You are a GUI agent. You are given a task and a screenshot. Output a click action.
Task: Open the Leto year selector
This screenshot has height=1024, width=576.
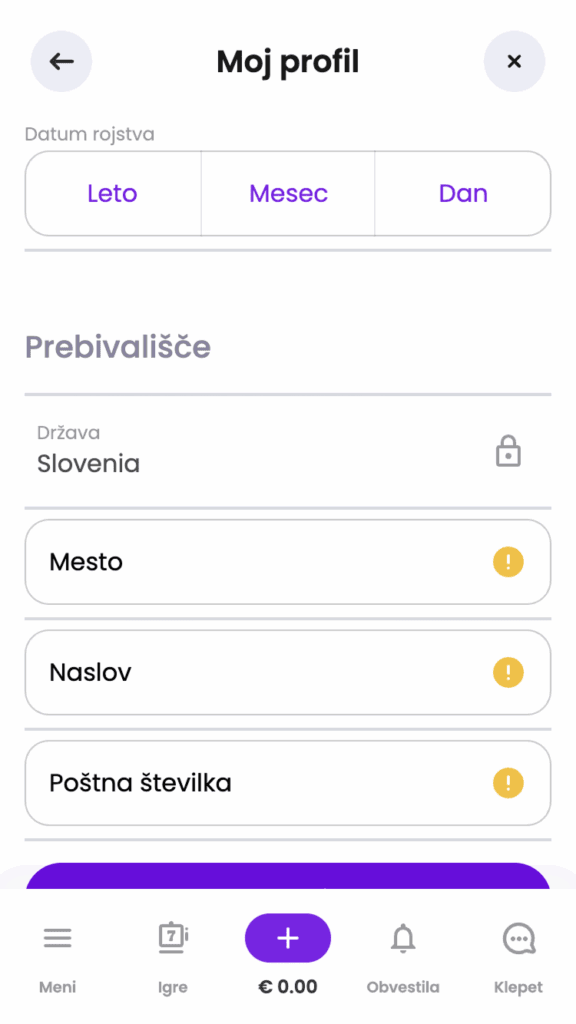click(x=112, y=193)
